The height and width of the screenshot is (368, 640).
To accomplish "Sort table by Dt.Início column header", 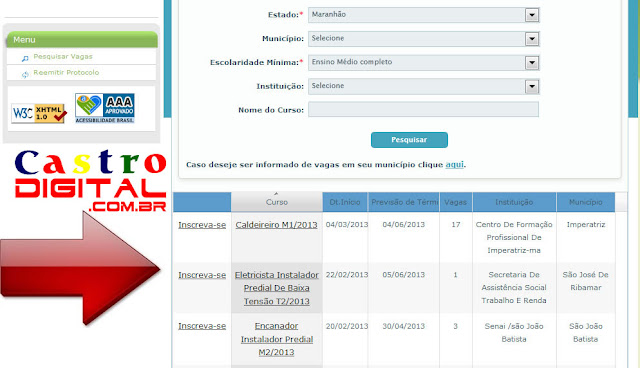I will pos(345,202).
